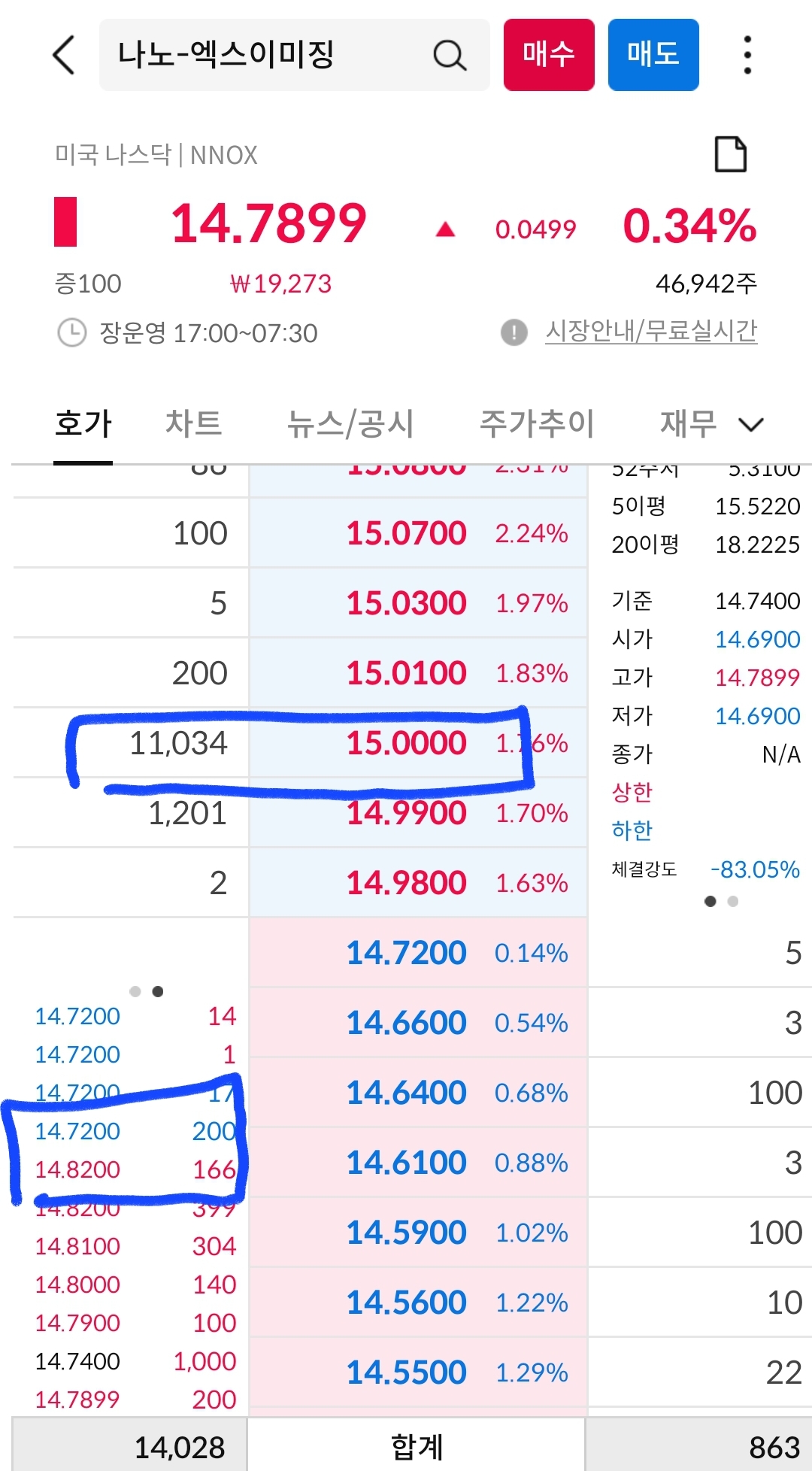The image size is (812, 1471).
Task: Tap the 고가 14.7899 row
Action: [x=706, y=678]
